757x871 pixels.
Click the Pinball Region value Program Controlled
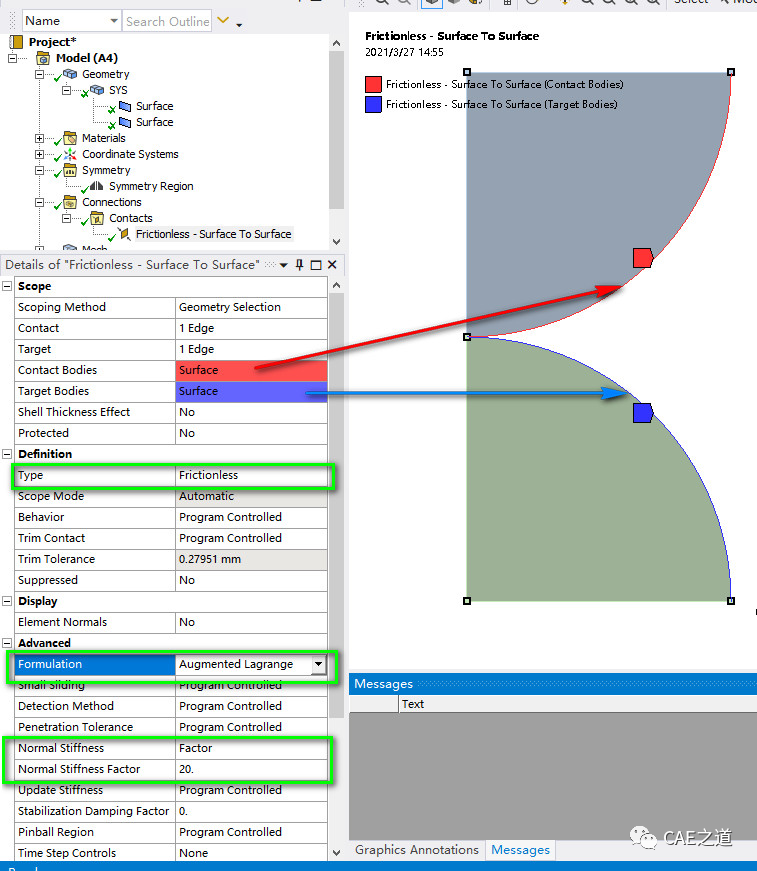point(251,832)
